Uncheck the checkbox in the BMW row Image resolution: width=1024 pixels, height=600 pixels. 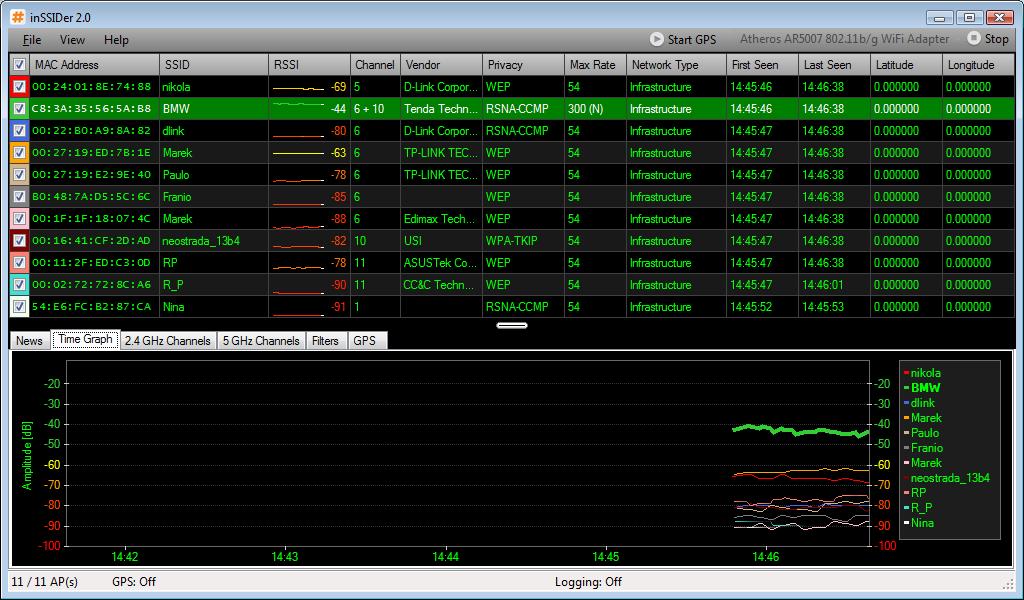[20, 109]
